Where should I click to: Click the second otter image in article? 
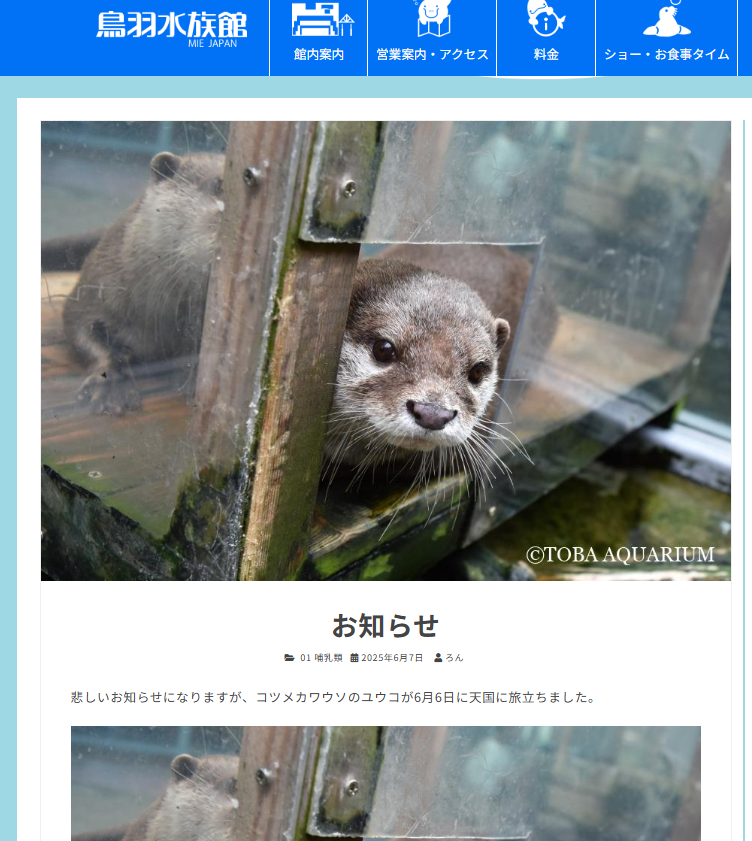point(386,784)
